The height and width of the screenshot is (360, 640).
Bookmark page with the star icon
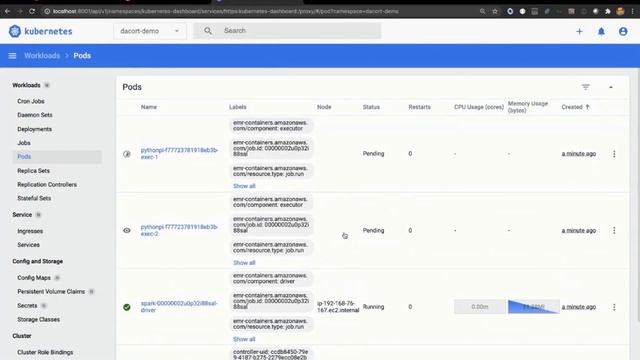coord(495,11)
